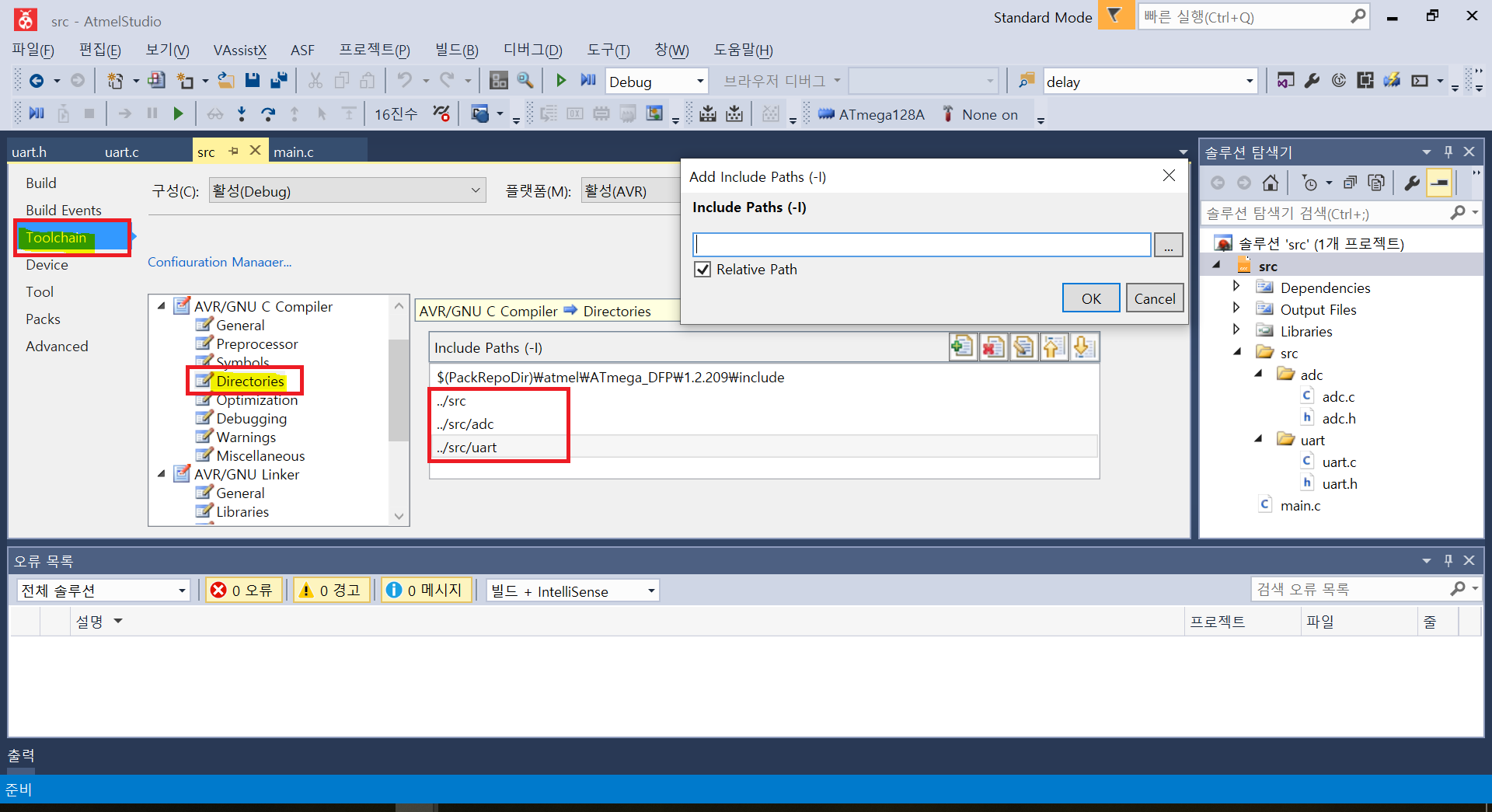1492x812 pixels.
Task: Click the green Continue icon in debug toolbar
Action: point(178,114)
